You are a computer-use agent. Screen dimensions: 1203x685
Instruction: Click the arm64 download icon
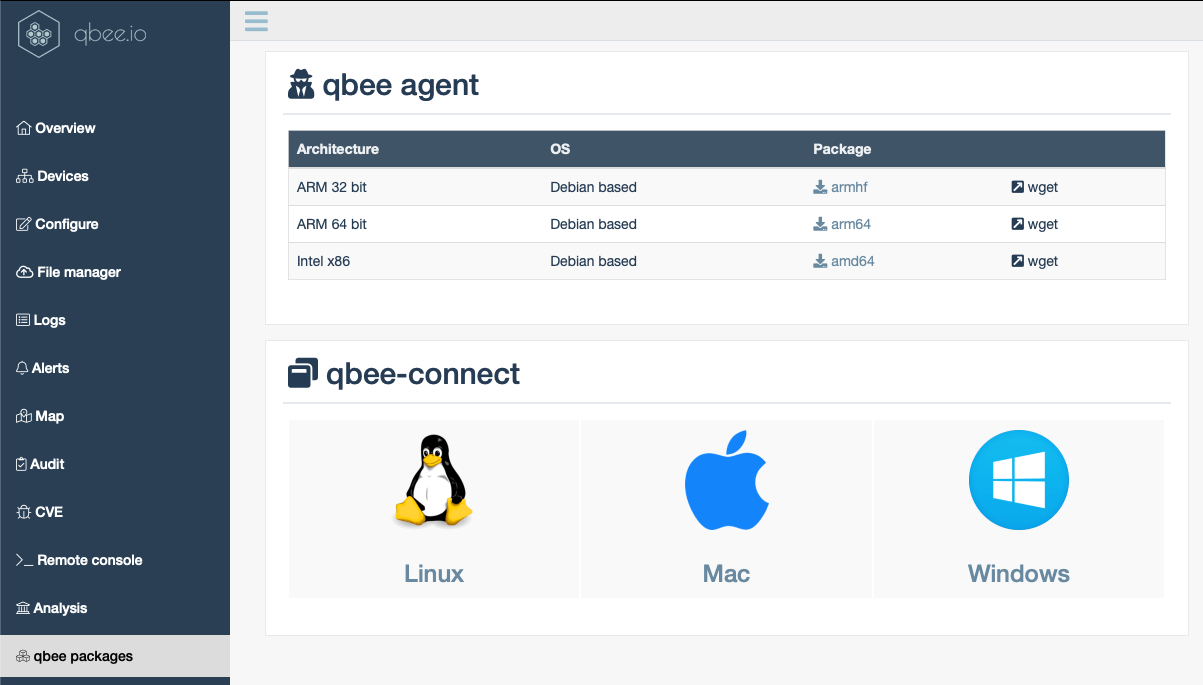[820, 224]
